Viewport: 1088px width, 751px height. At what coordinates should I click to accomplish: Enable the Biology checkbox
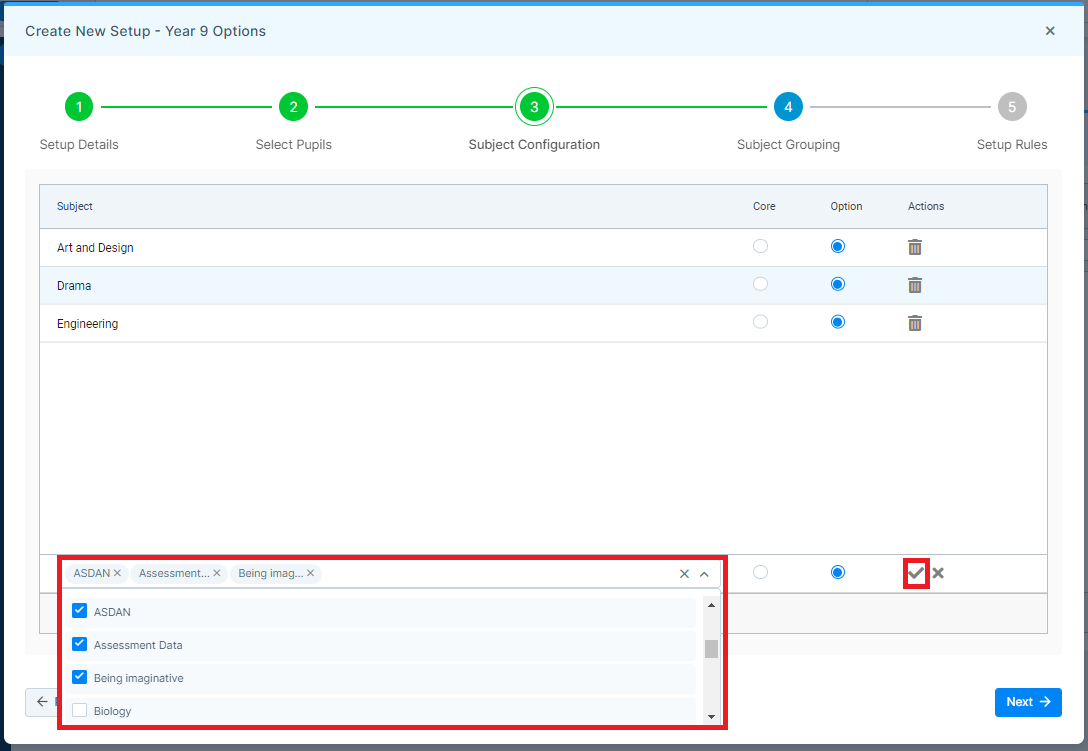click(x=79, y=710)
